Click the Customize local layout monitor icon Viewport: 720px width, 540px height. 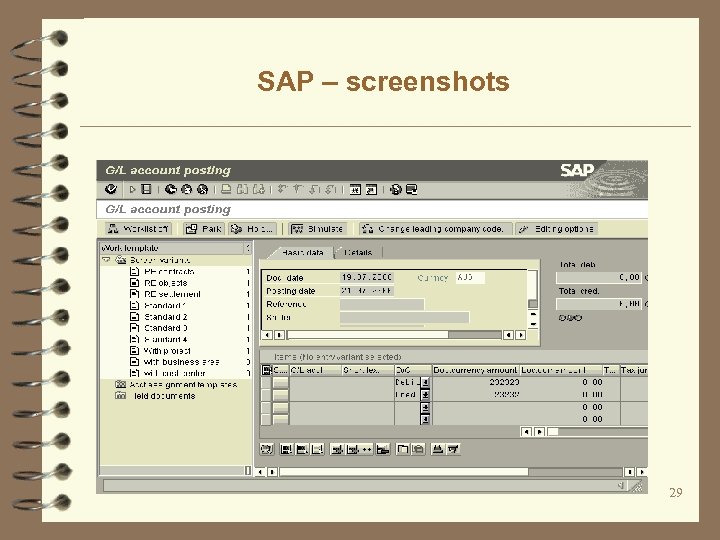coord(411,189)
